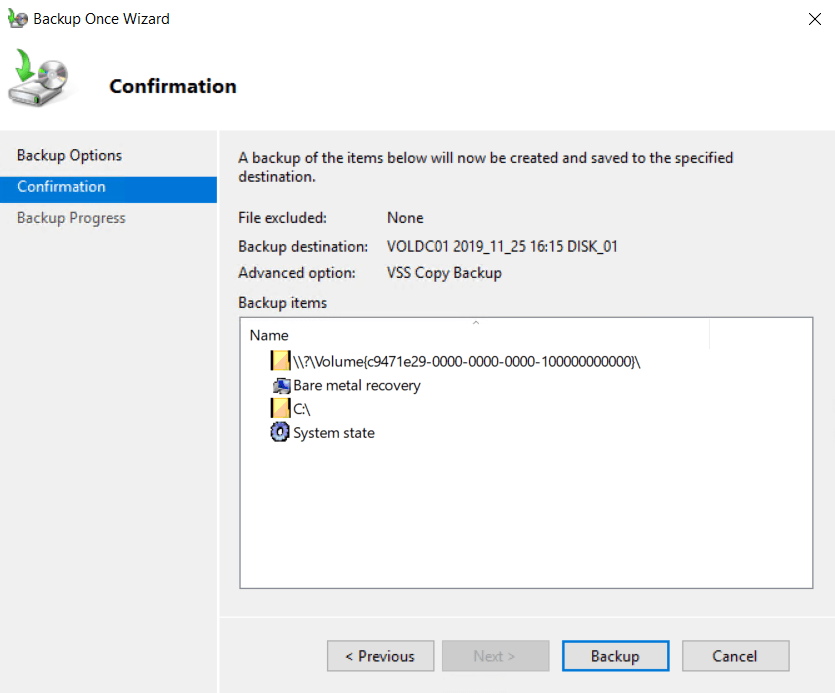This screenshot has width=835, height=693.
Task: Select the Bare metal recovery label
Action: [356, 385]
